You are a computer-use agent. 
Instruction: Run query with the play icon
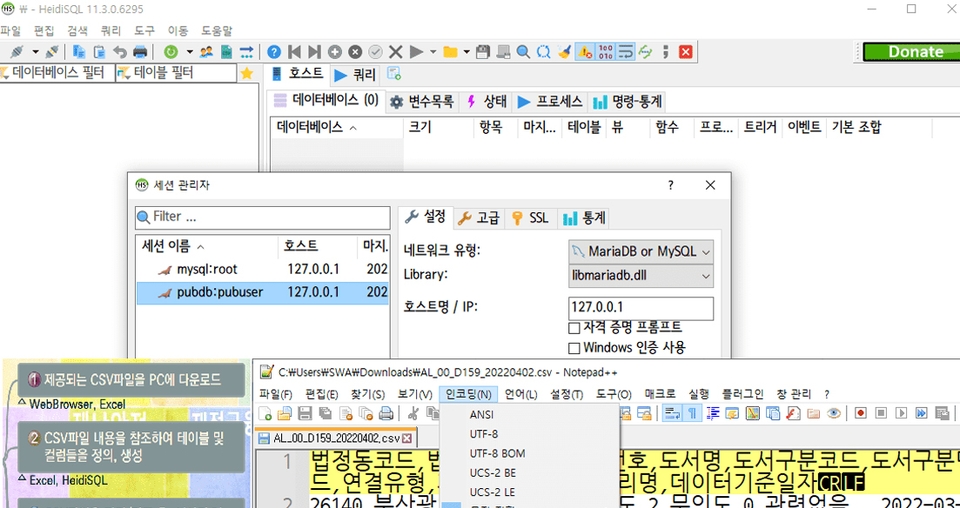[x=416, y=52]
